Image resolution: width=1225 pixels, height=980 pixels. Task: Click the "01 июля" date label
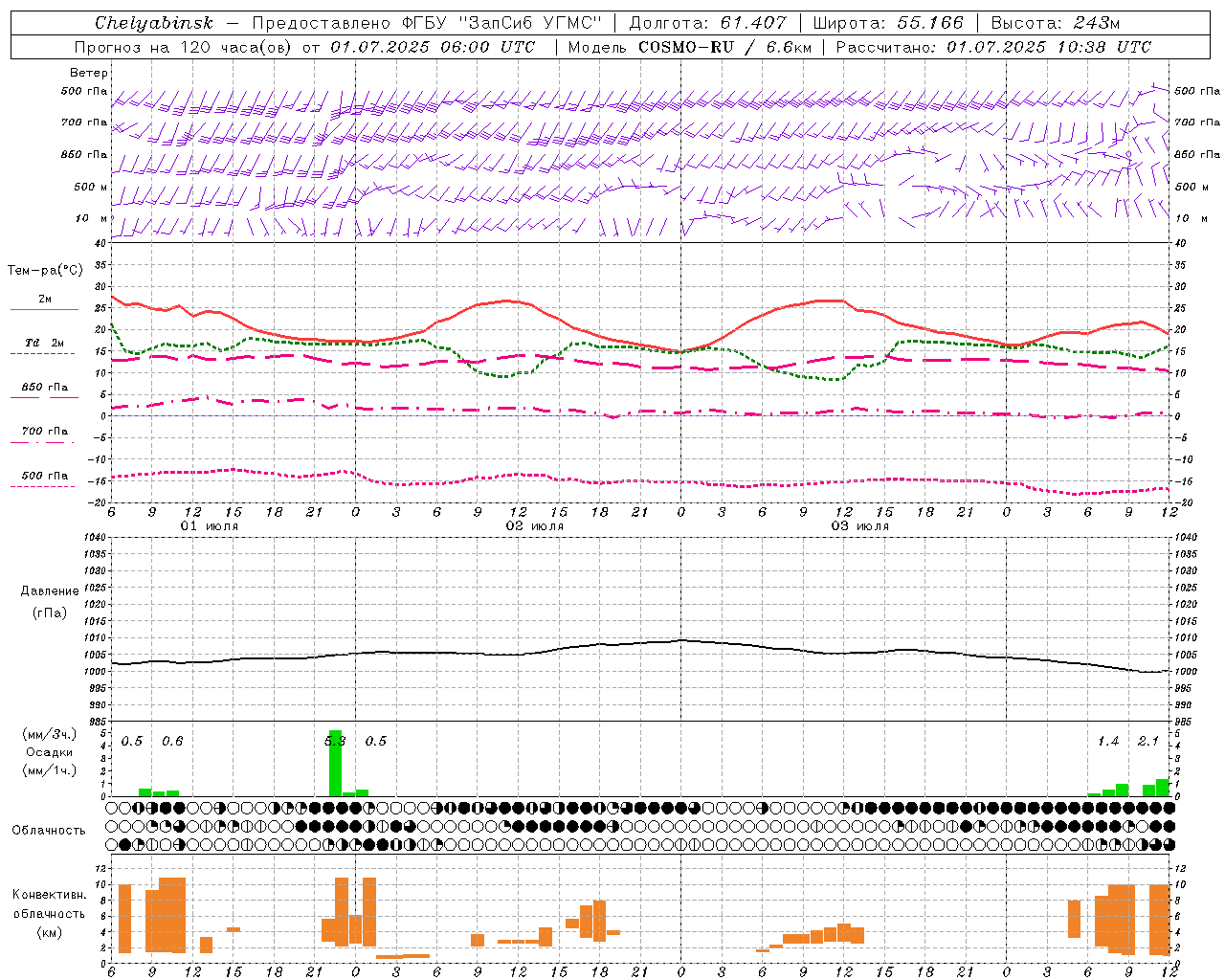210,526
